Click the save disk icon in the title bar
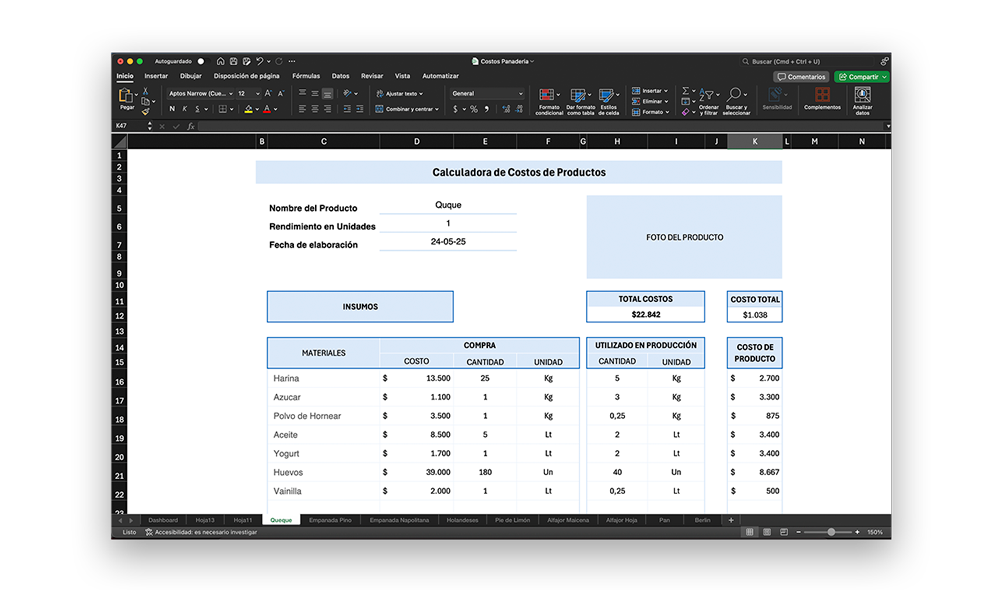The image size is (1000, 590). (233, 61)
